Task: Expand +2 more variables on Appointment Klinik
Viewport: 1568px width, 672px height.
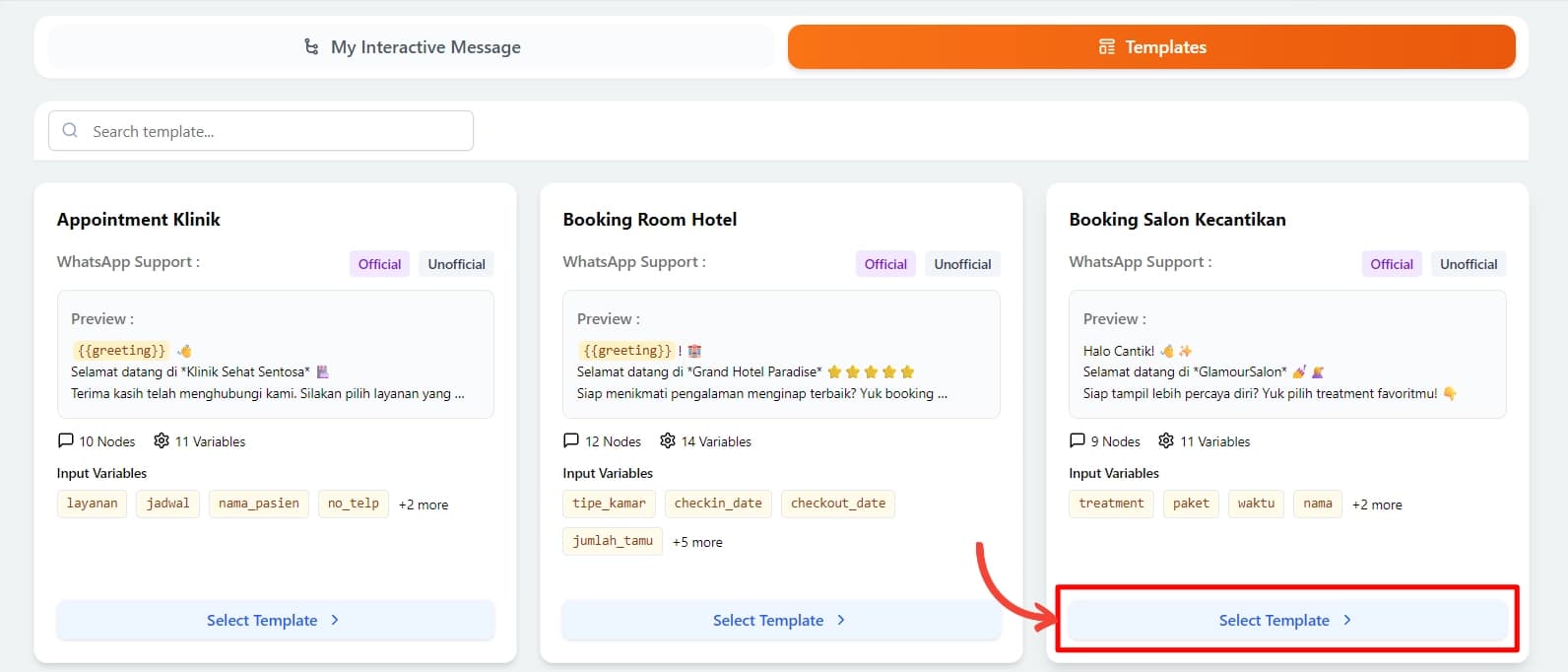Action: (424, 504)
